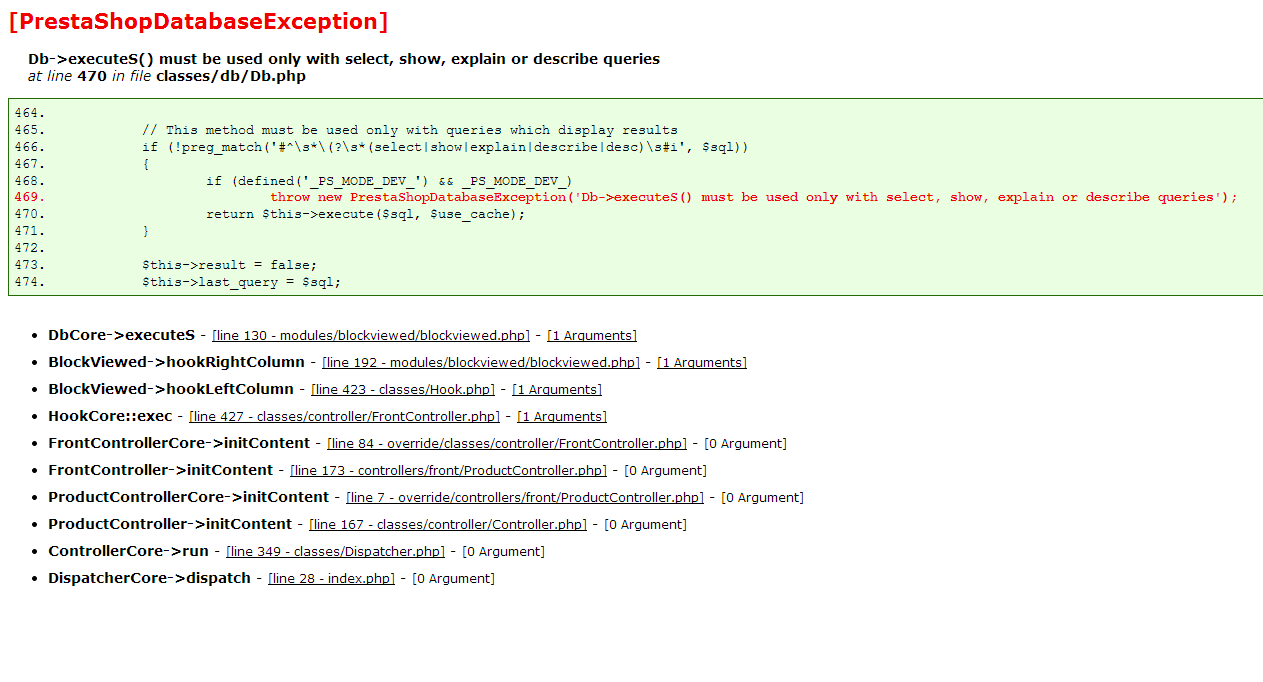Click the $this->result = false line
The height and width of the screenshot is (682, 1263).
tap(229, 265)
